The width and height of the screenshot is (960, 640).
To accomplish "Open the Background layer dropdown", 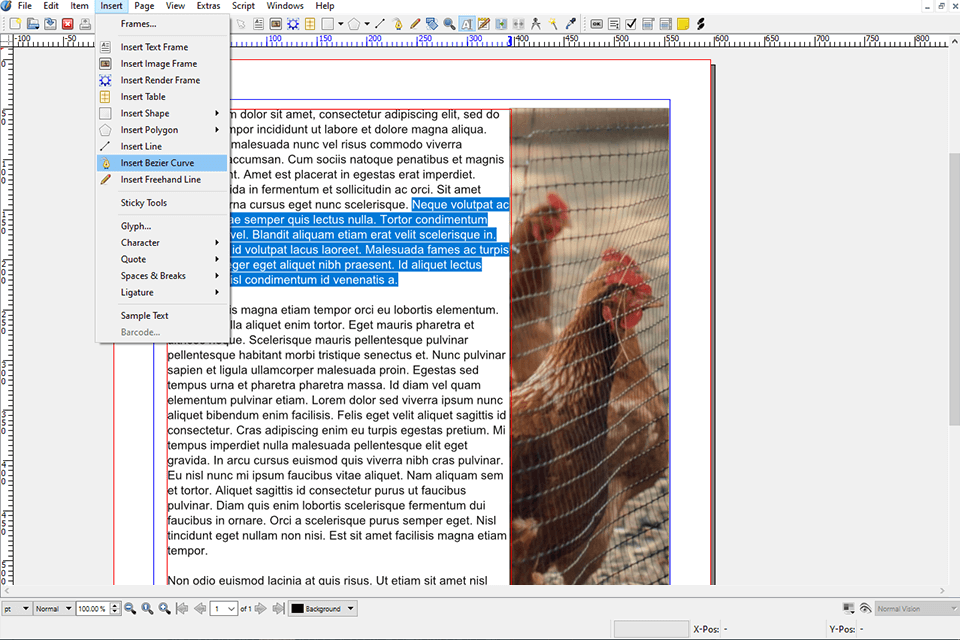I will (322, 608).
